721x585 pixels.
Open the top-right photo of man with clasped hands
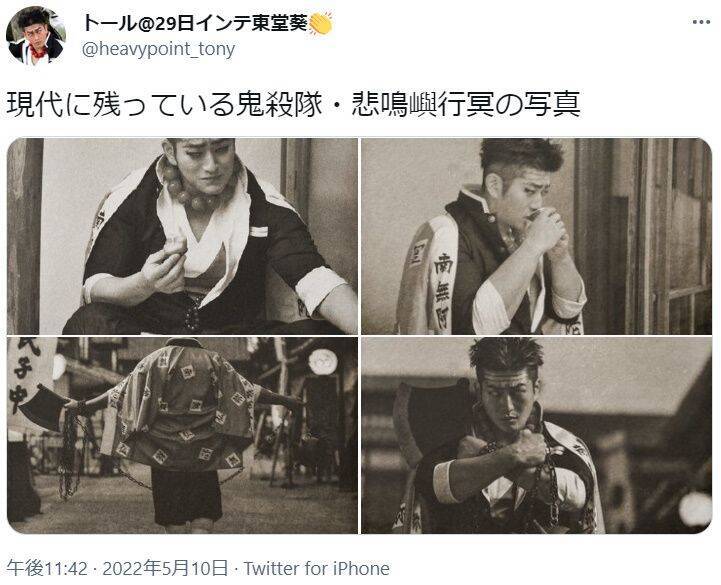click(x=537, y=236)
